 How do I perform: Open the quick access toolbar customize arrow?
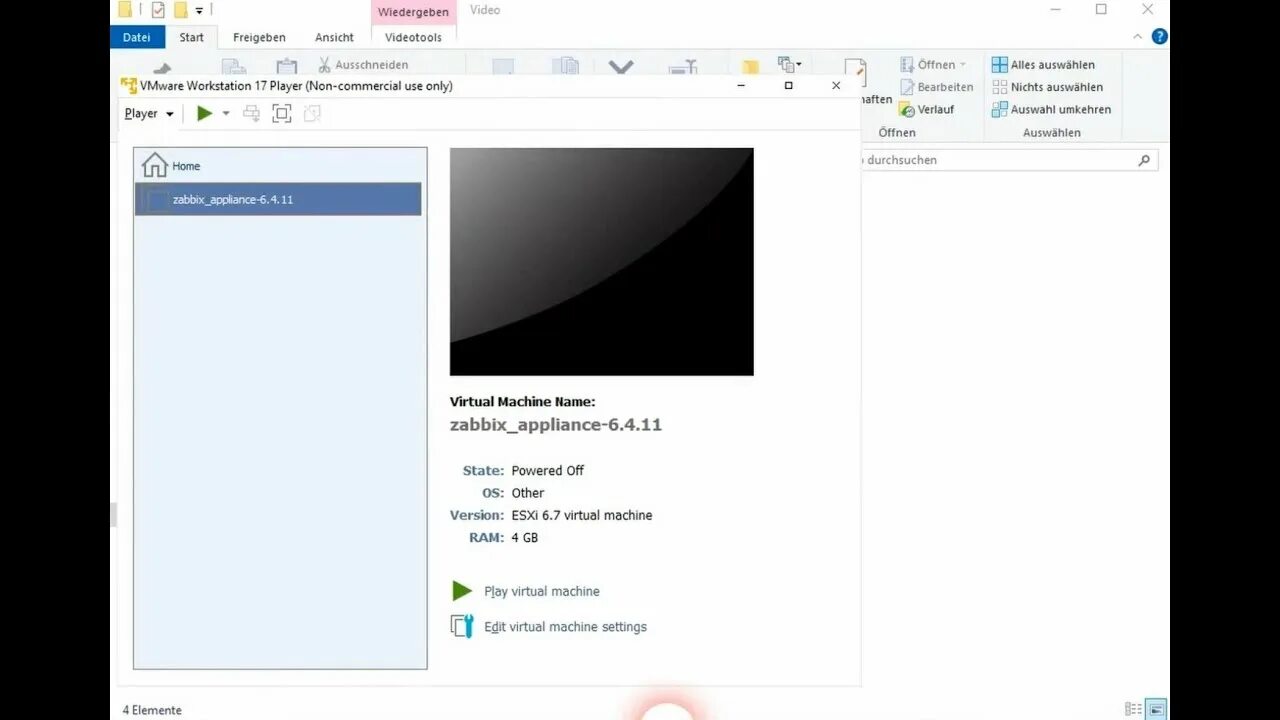pos(199,11)
